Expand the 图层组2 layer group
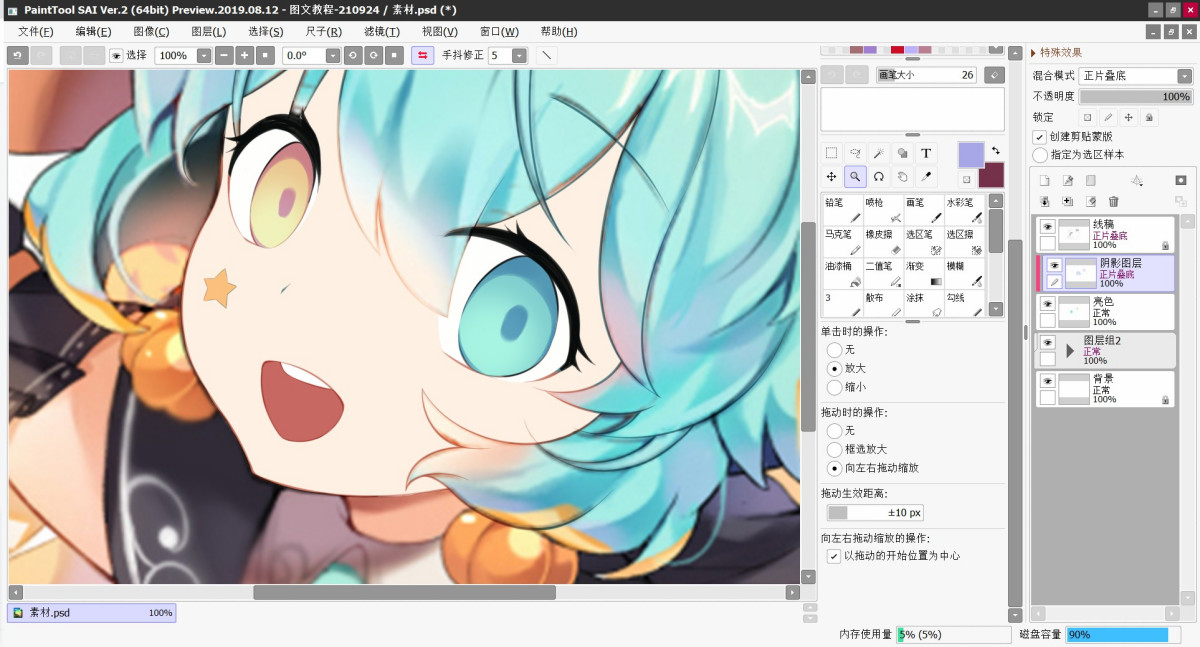The height and width of the screenshot is (647, 1200). [x=1070, y=351]
